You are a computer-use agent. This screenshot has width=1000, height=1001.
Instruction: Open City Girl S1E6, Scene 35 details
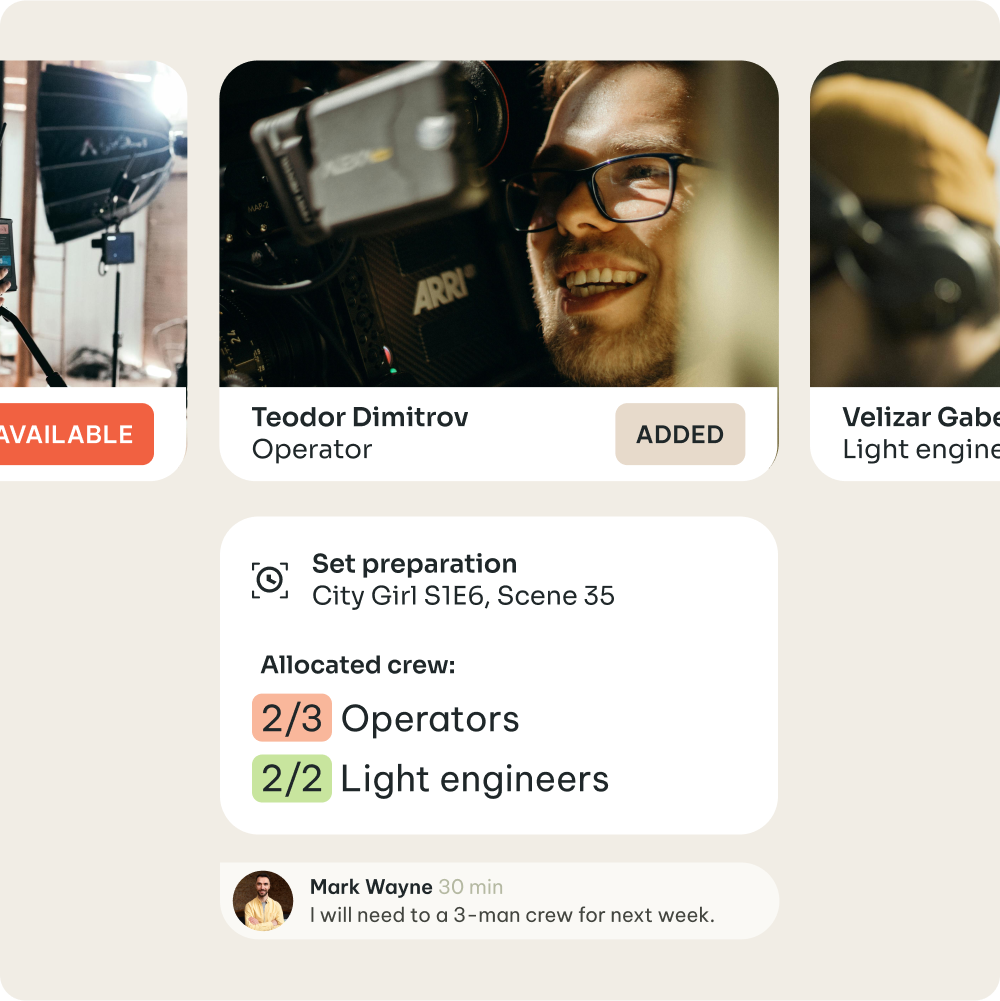(x=463, y=596)
